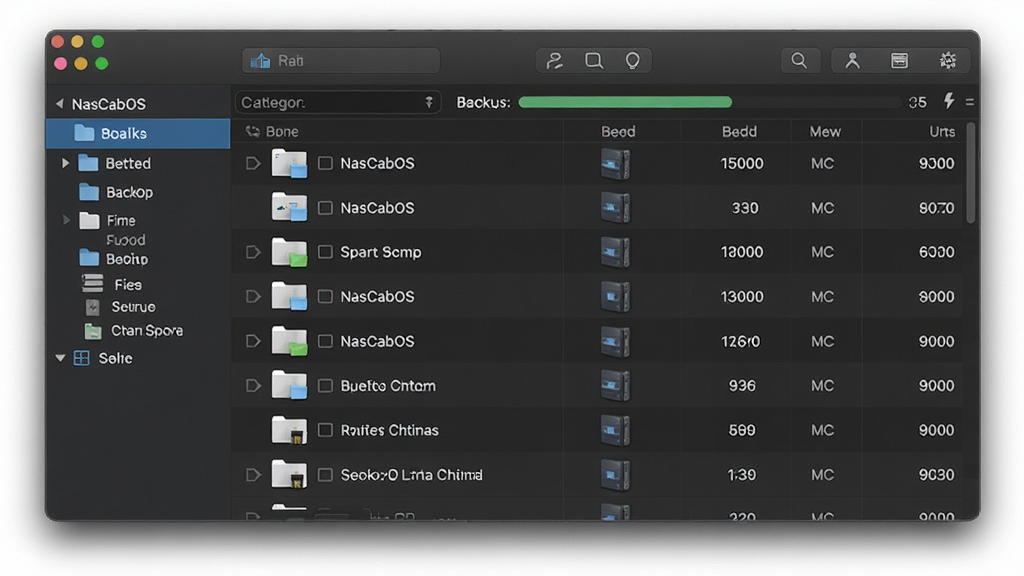
Task: Click the Urts column header
Action: (942, 131)
